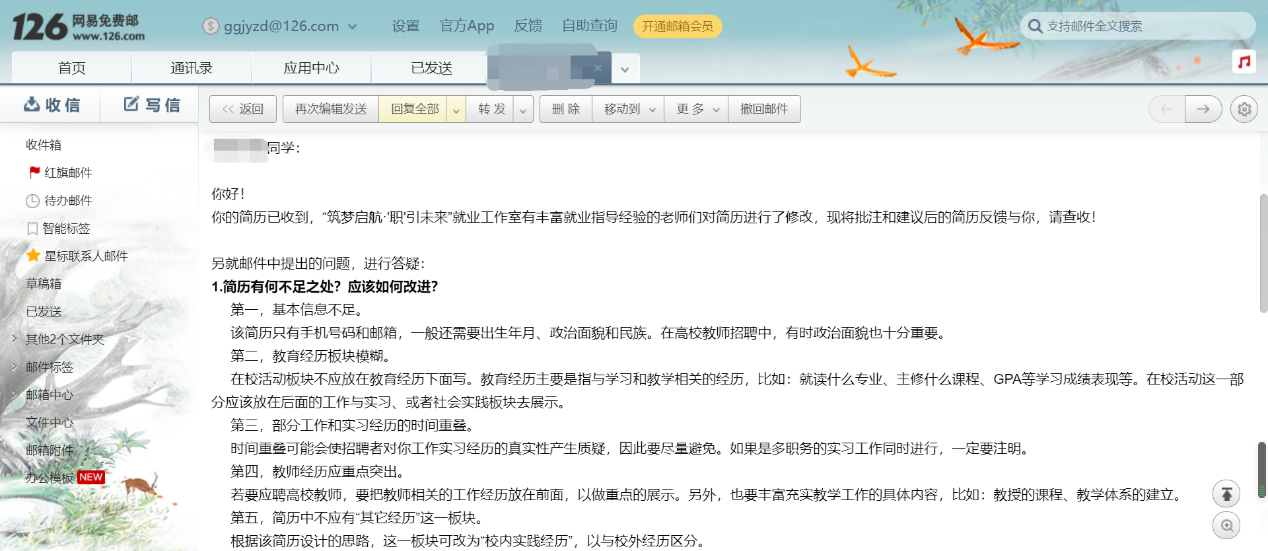Image resolution: width=1268 pixels, height=551 pixels.
Task: Click the magnifier zoom icon
Action: [x=1227, y=525]
